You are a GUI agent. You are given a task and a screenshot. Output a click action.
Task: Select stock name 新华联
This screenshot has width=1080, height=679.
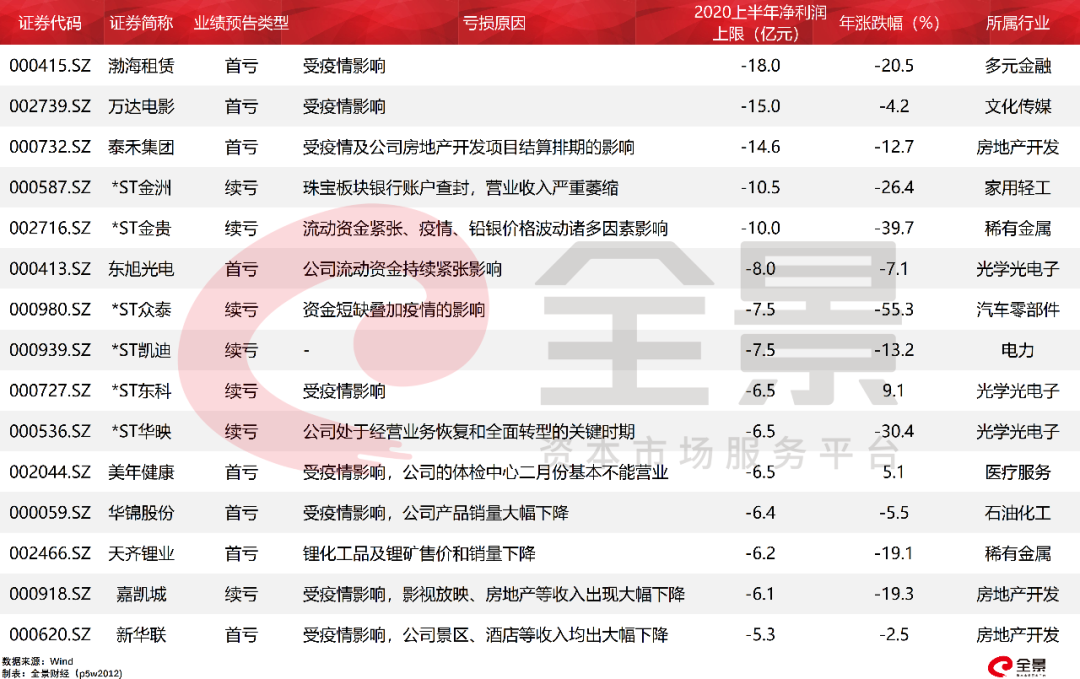(141, 635)
